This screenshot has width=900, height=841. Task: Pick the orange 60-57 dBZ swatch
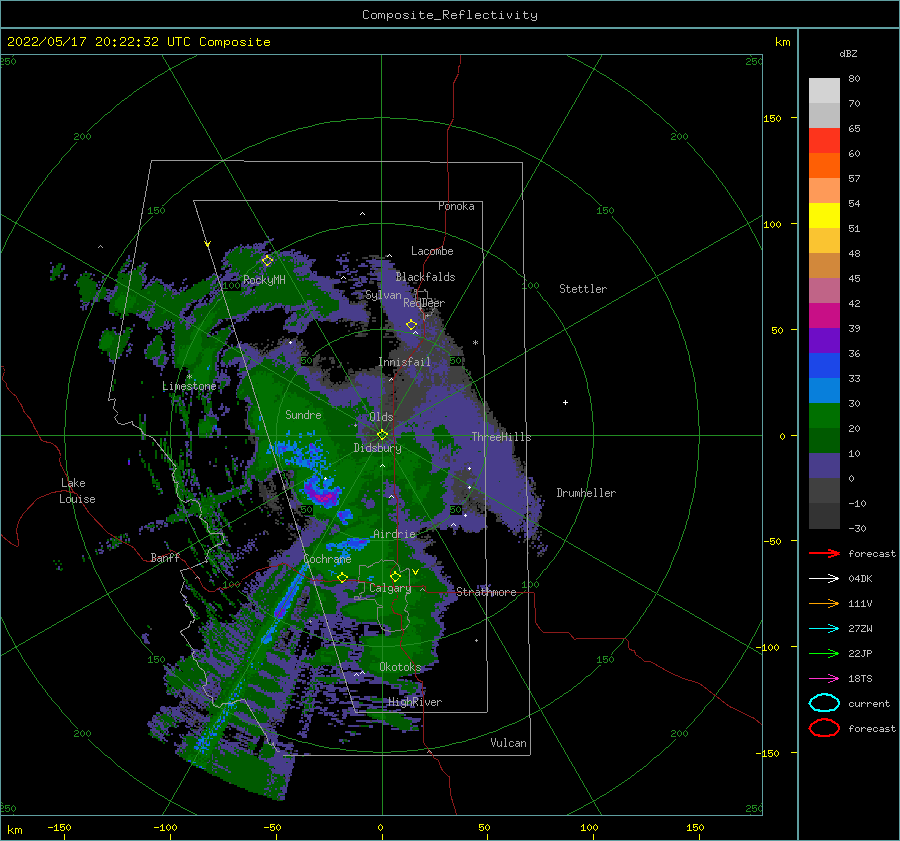[824, 166]
